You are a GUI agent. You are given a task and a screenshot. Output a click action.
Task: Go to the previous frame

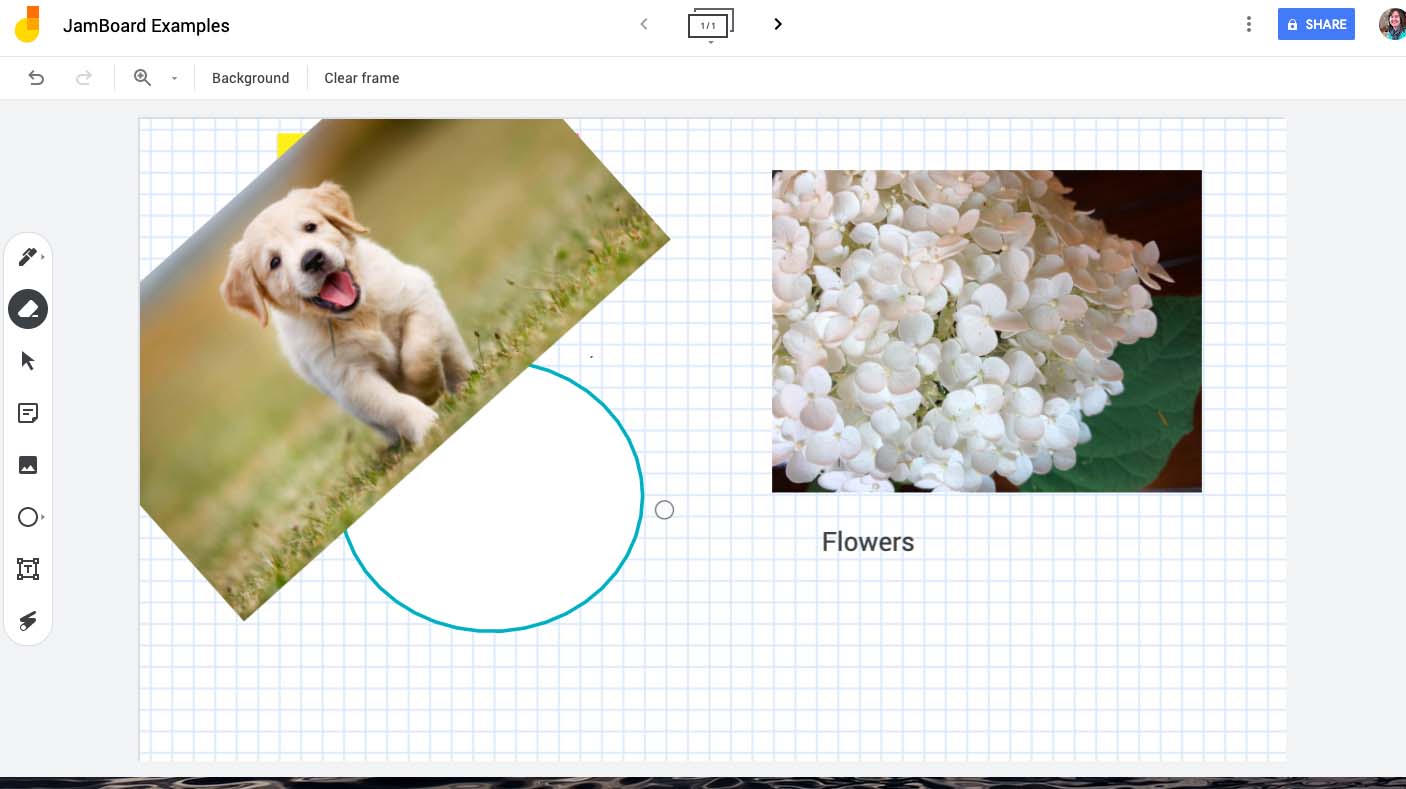coord(644,24)
